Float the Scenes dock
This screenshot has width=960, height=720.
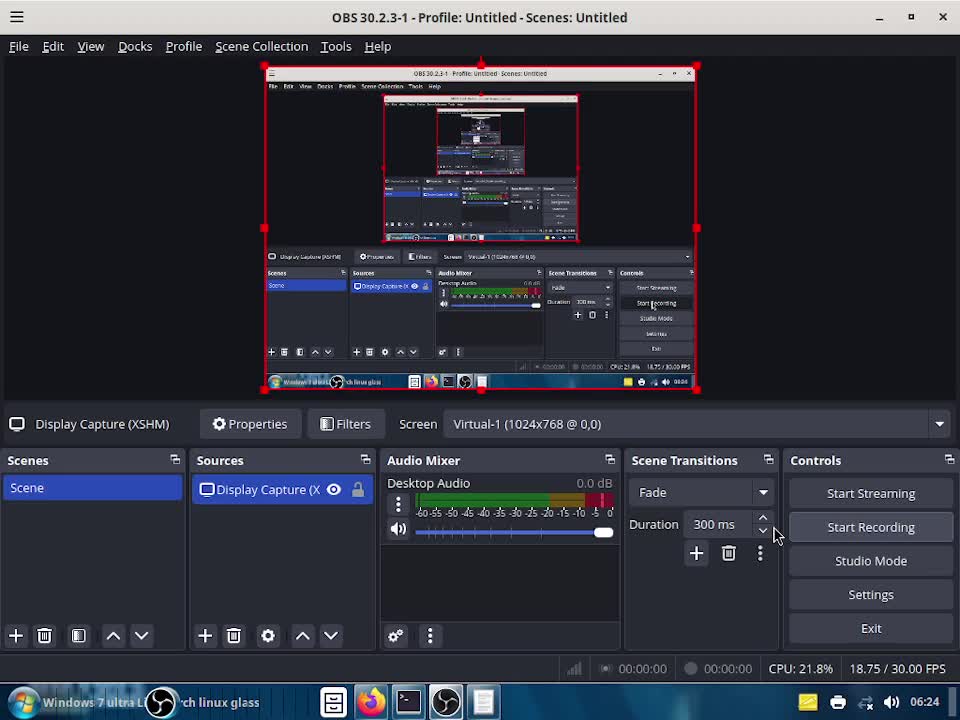click(x=175, y=459)
